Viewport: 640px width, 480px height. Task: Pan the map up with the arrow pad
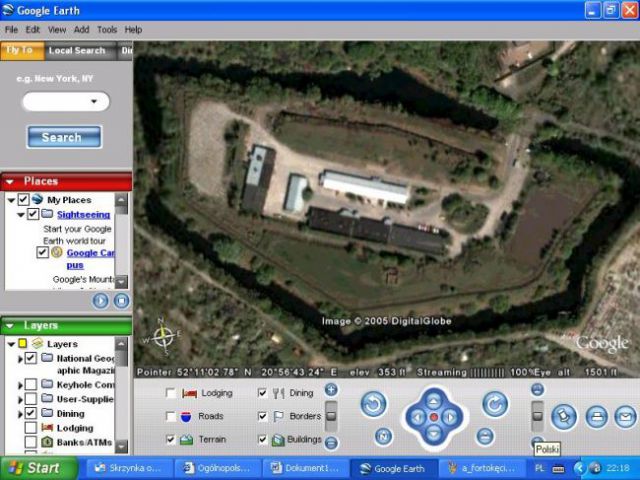pyautogui.click(x=434, y=402)
